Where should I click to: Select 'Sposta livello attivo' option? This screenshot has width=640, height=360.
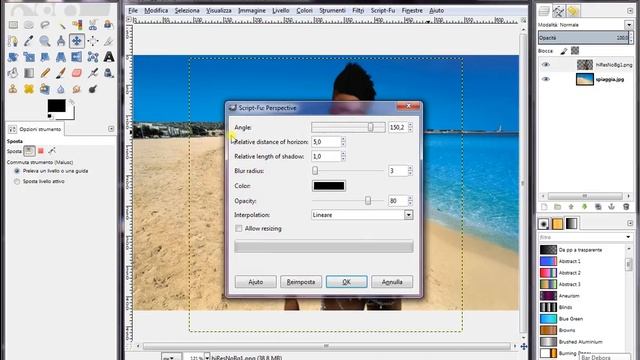tap(17, 181)
